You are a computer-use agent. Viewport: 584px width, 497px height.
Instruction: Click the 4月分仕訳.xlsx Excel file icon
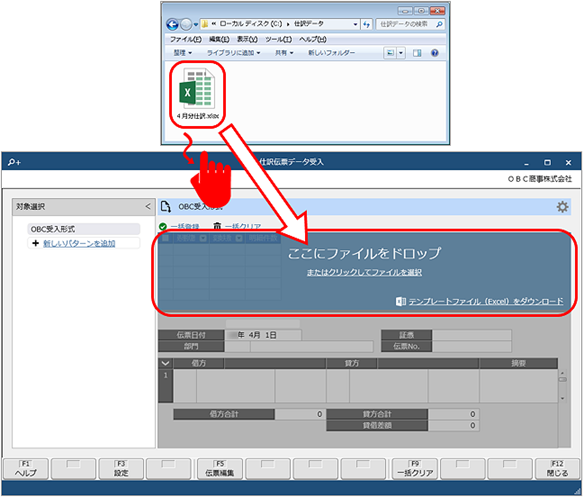click(x=197, y=89)
